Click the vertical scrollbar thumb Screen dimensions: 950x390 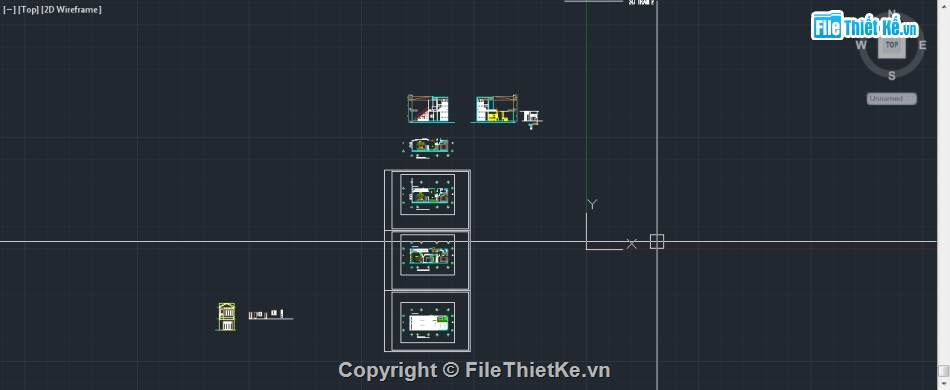coord(943,371)
